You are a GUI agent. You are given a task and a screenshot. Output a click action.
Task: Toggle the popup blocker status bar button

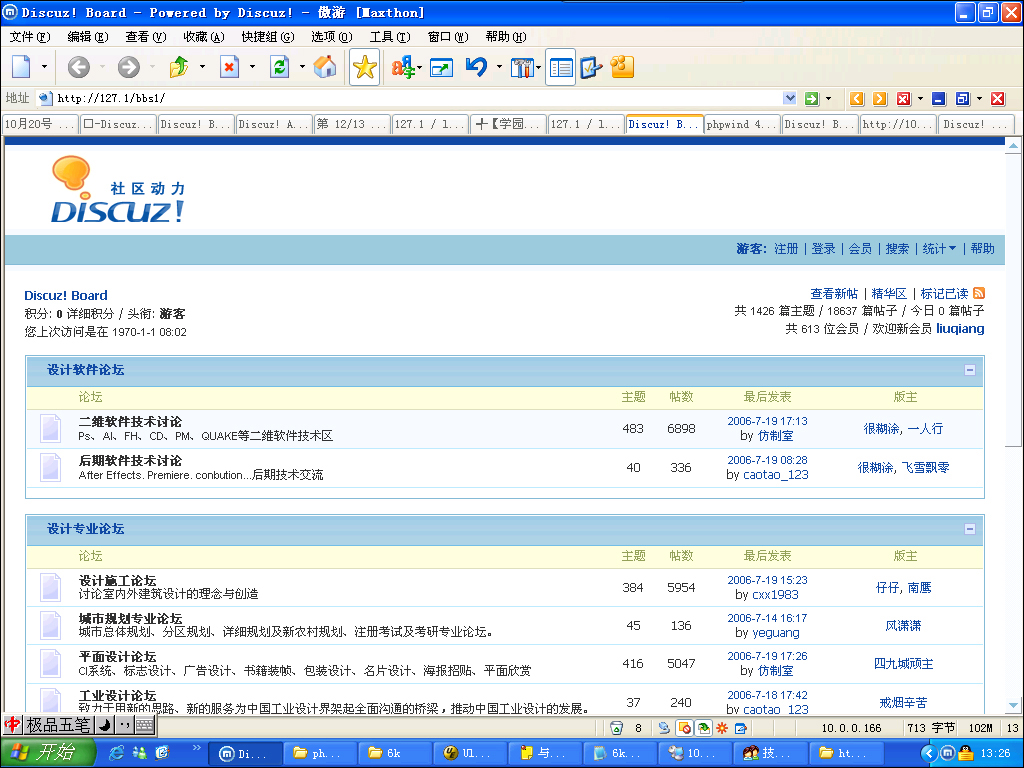click(684, 728)
